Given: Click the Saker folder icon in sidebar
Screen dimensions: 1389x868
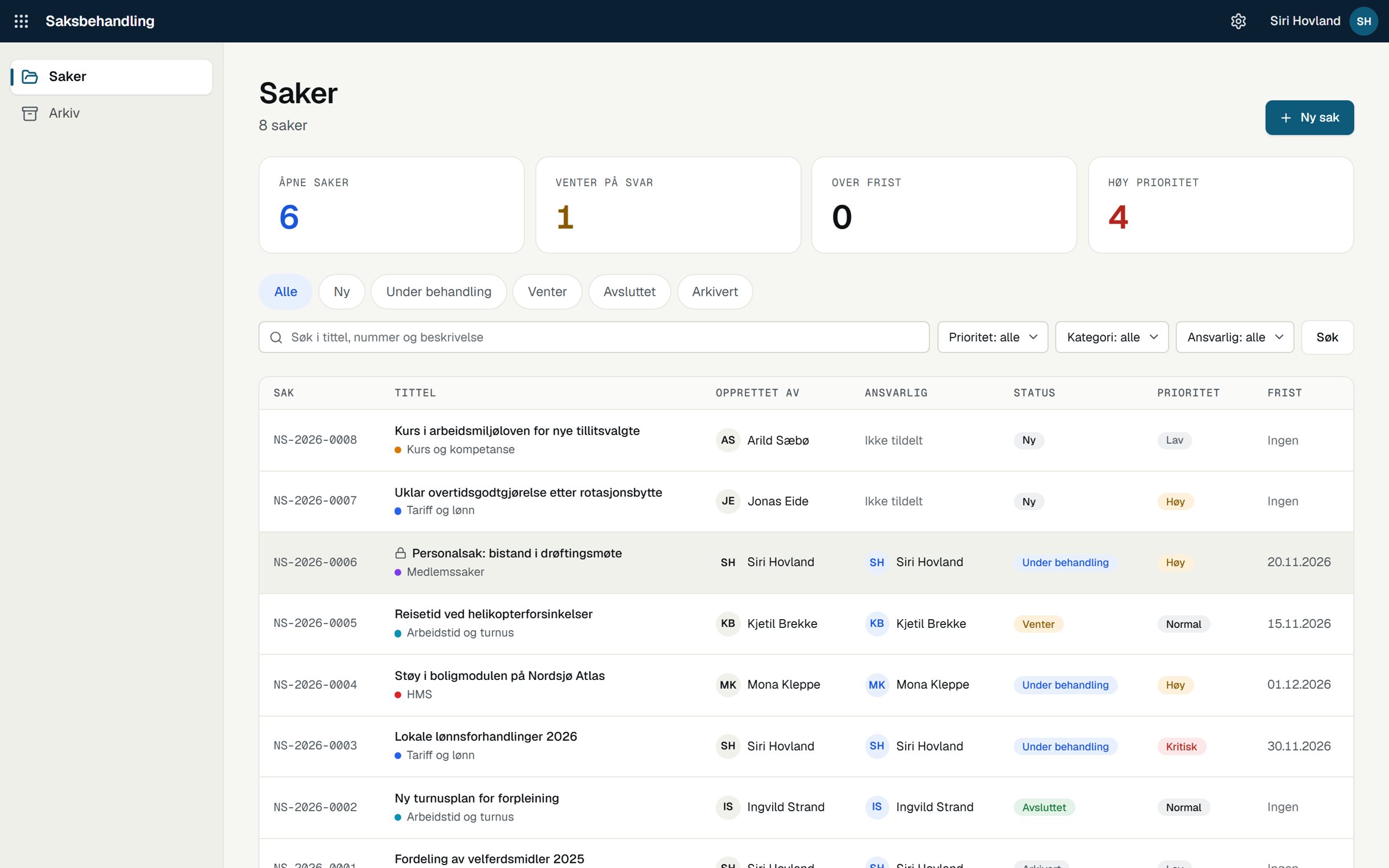Looking at the screenshot, I should 30,76.
